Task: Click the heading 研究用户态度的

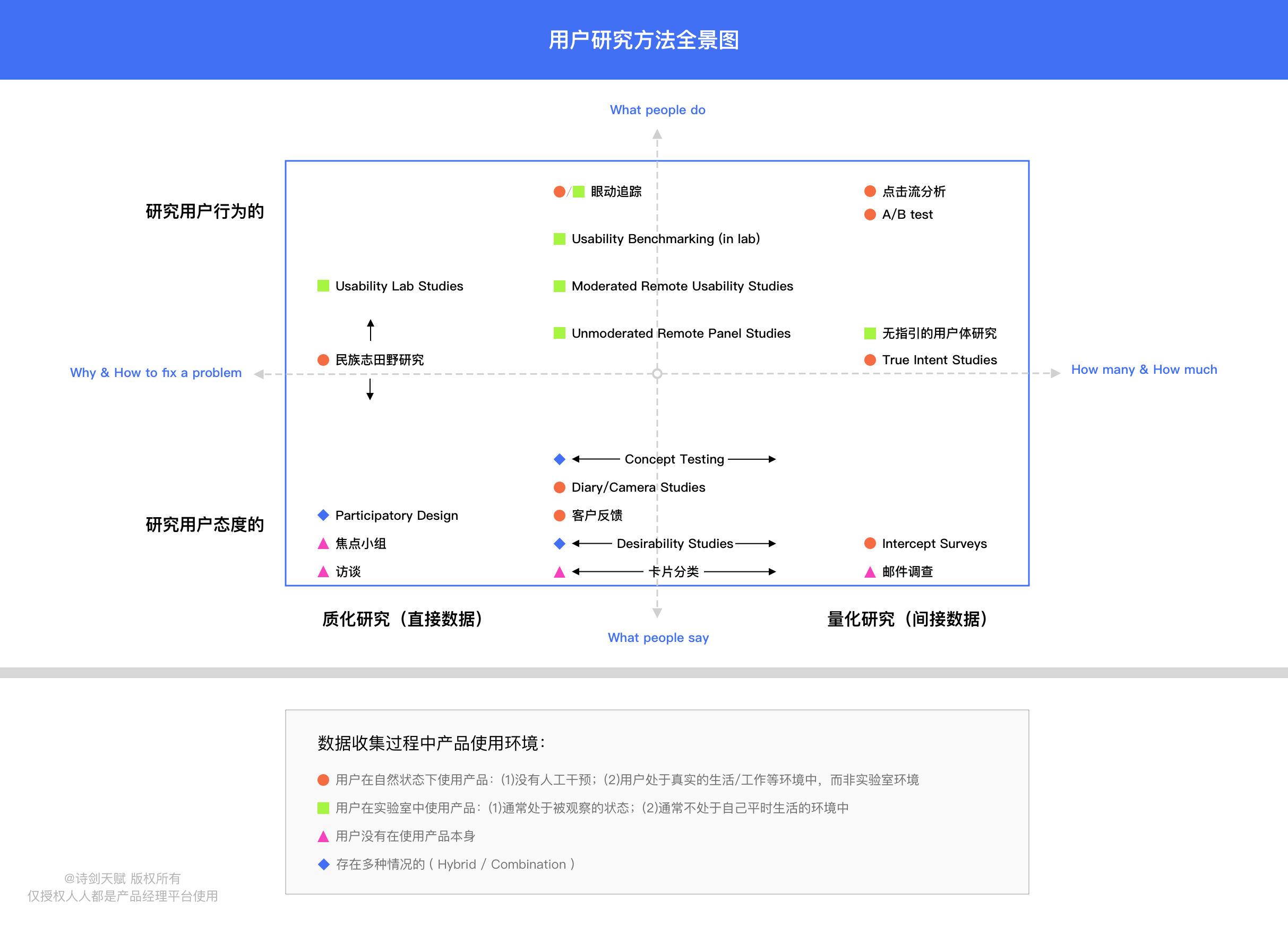Action: [204, 525]
